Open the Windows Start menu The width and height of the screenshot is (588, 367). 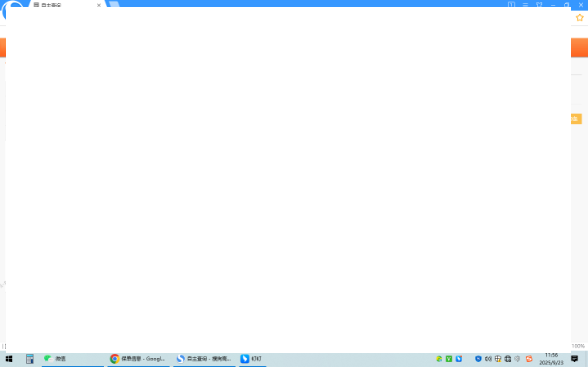tap(9, 359)
